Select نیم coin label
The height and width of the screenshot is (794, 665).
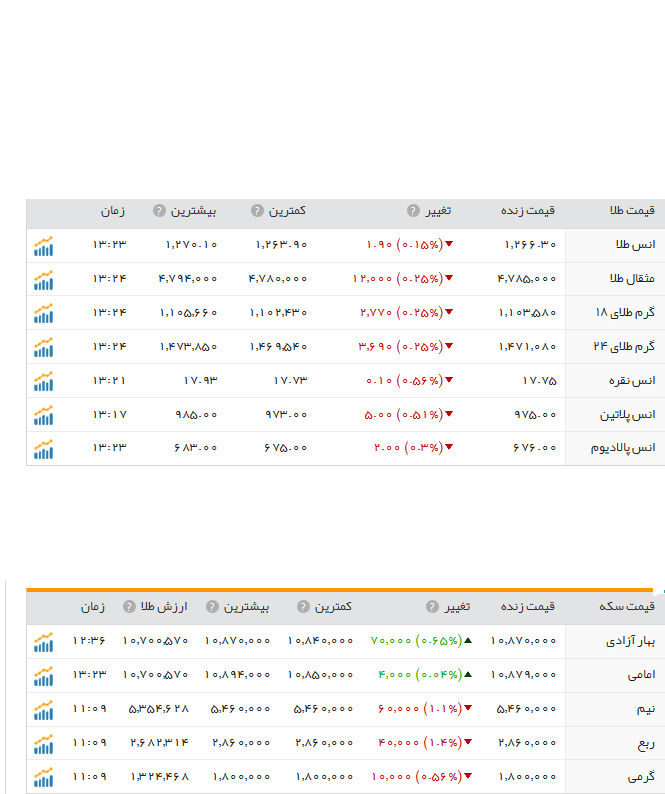pos(646,709)
